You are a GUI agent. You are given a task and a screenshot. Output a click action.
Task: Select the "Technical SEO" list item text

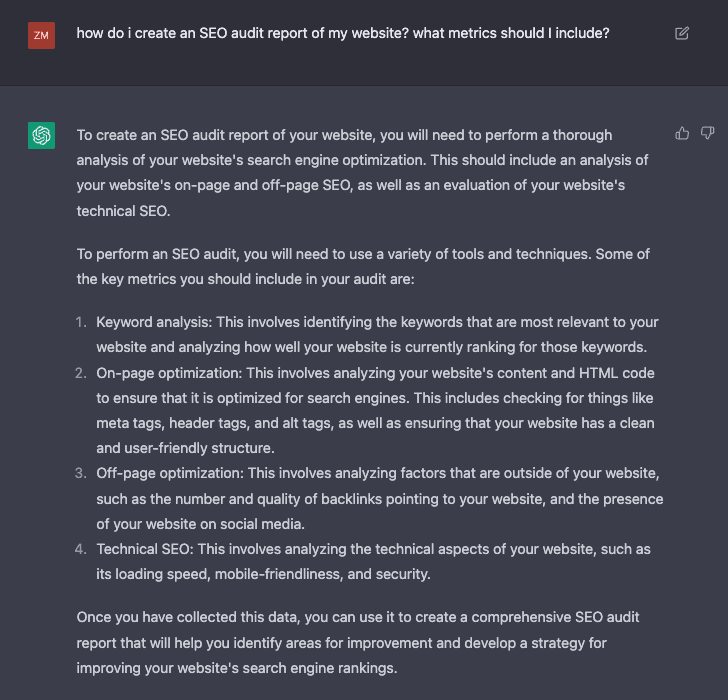(373, 561)
